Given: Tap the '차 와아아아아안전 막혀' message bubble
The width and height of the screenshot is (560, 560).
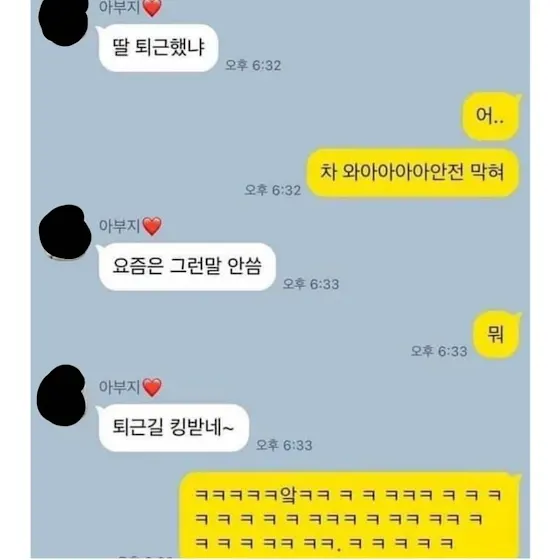Looking at the screenshot, I should tap(412, 172).
